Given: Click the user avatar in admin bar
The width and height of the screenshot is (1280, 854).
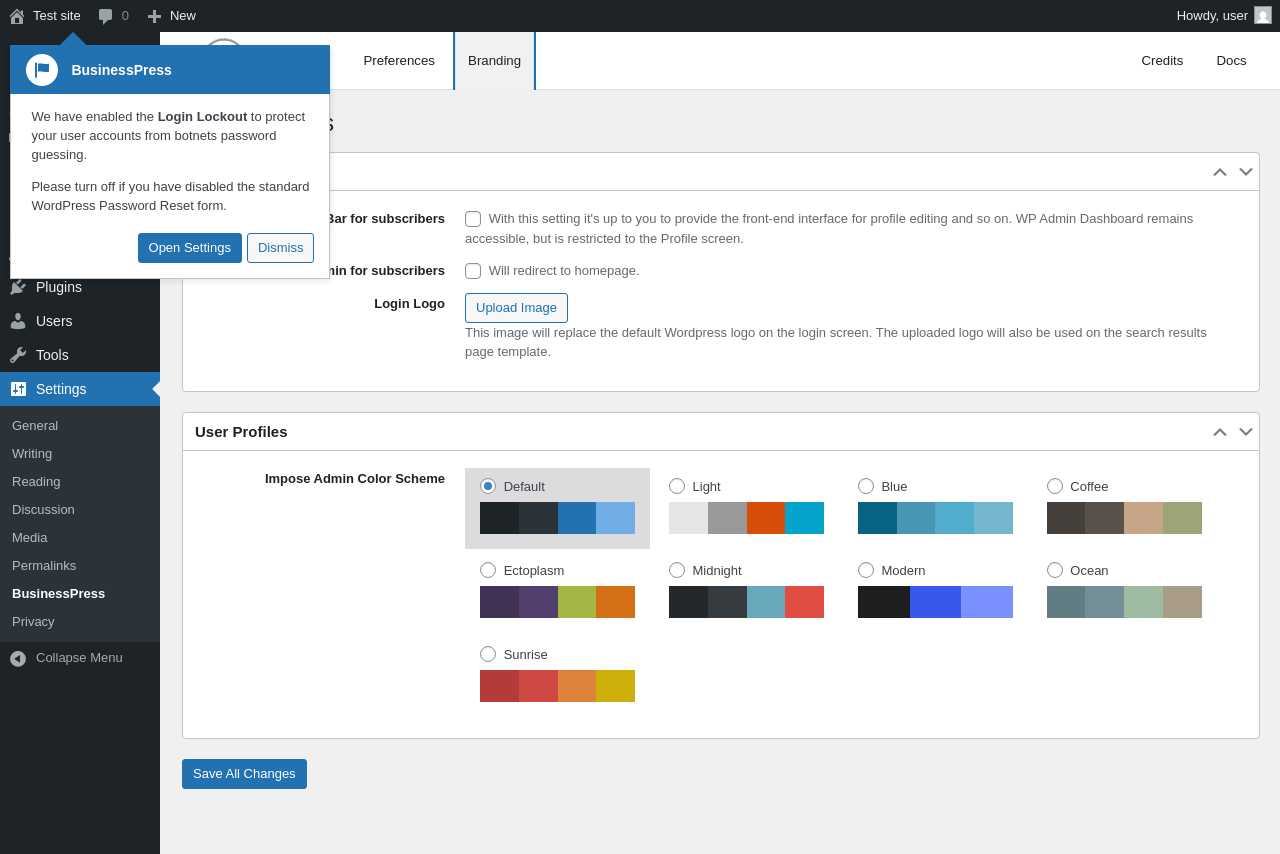Looking at the screenshot, I should tap(1263, 15).
